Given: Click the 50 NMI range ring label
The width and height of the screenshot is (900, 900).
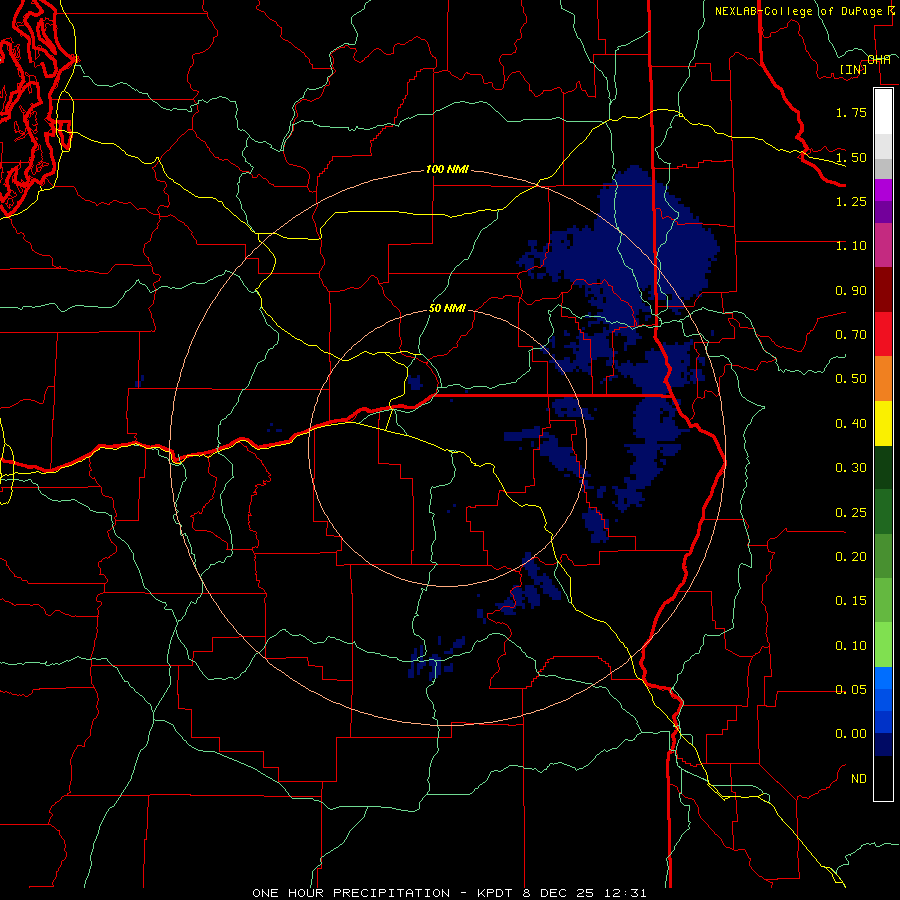Looking at the screenshot, I should click(447, 309).
